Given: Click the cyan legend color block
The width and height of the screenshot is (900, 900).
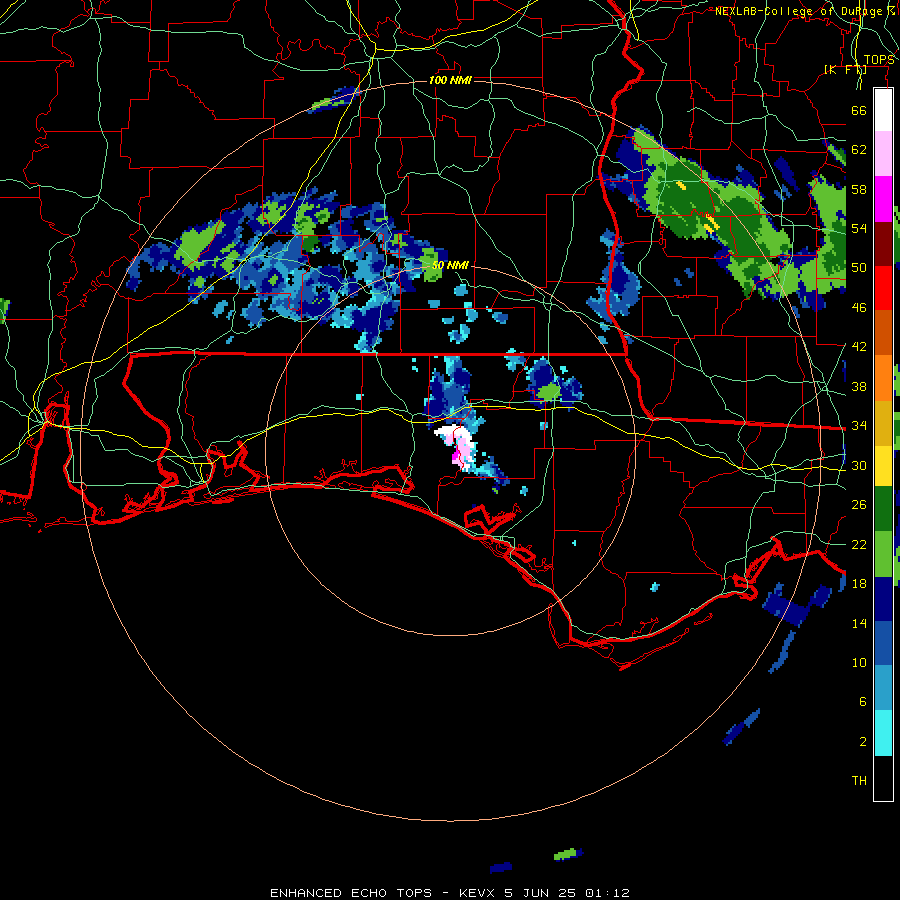Looking at the screenshot, I should tap(883, 733).
